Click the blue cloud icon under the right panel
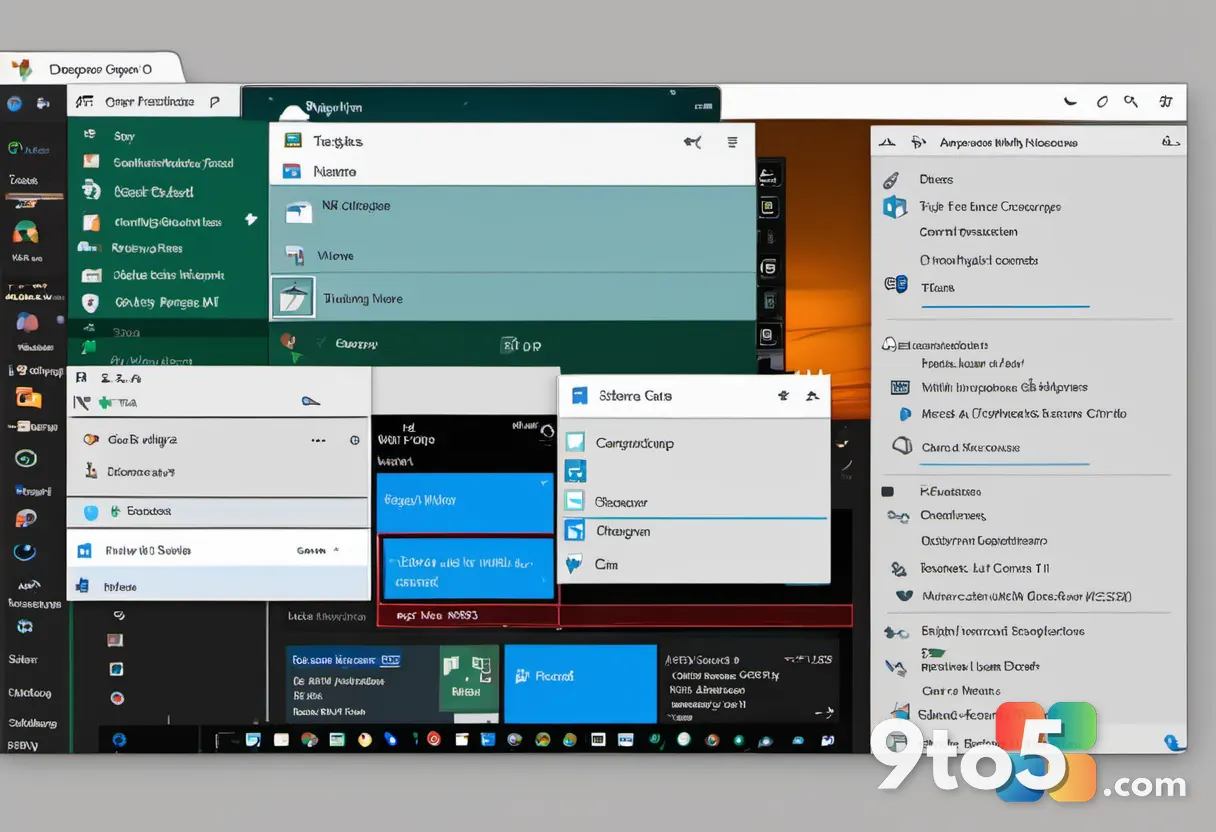Screen dimensions: 1216x832 coord(1175,741)
